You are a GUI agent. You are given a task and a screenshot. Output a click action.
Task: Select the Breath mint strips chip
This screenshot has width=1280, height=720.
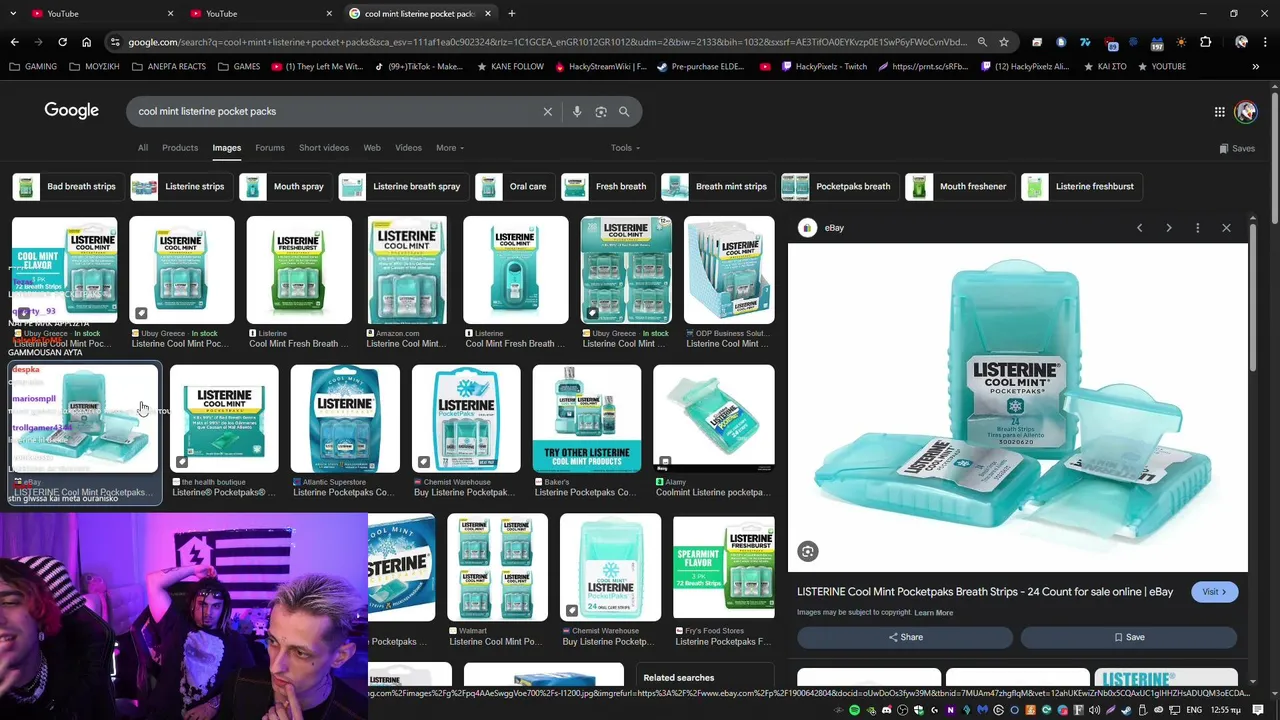tap(718, 186)
